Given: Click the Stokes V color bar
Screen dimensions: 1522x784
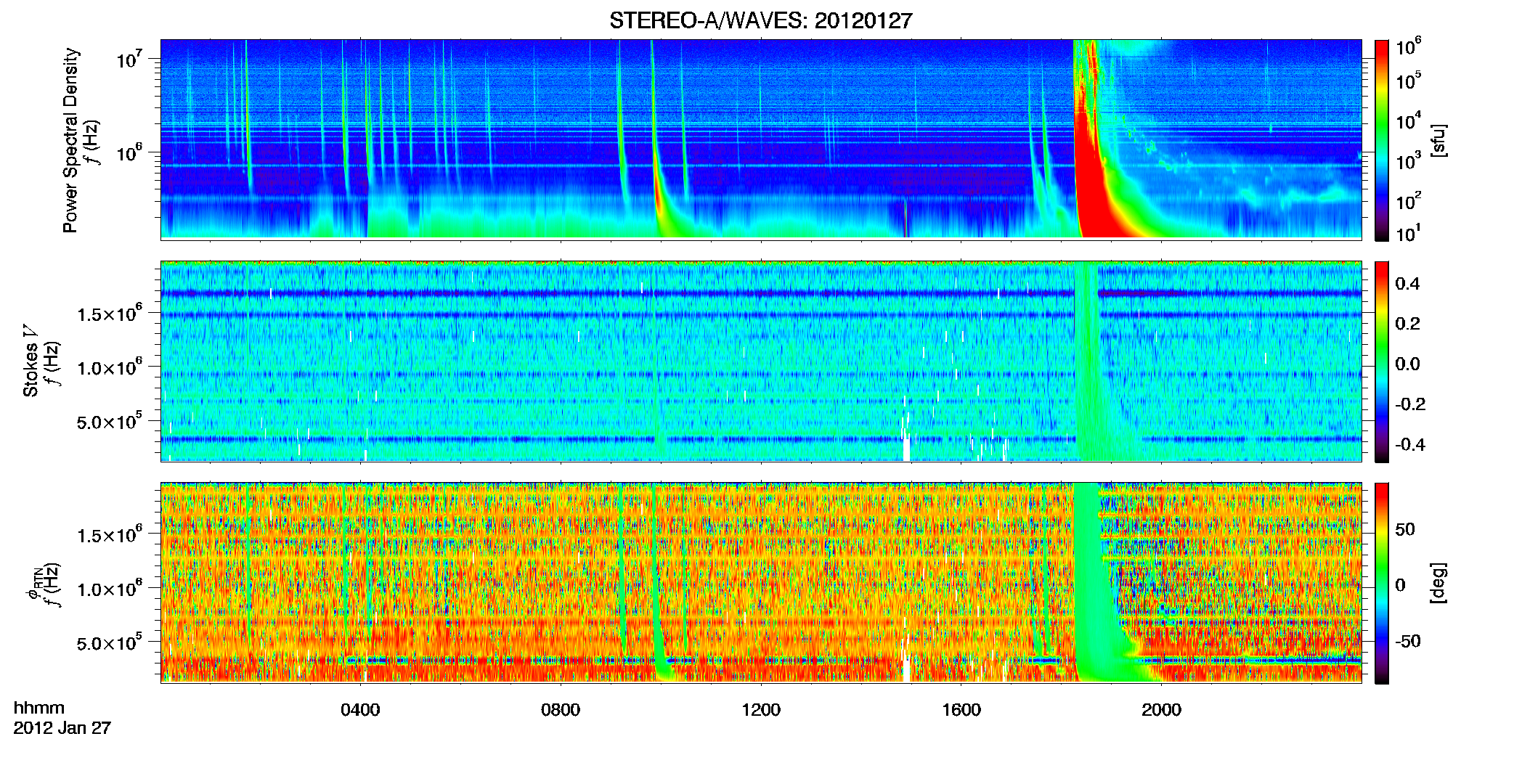Looking at the screenshot, I should [1381, 362].
